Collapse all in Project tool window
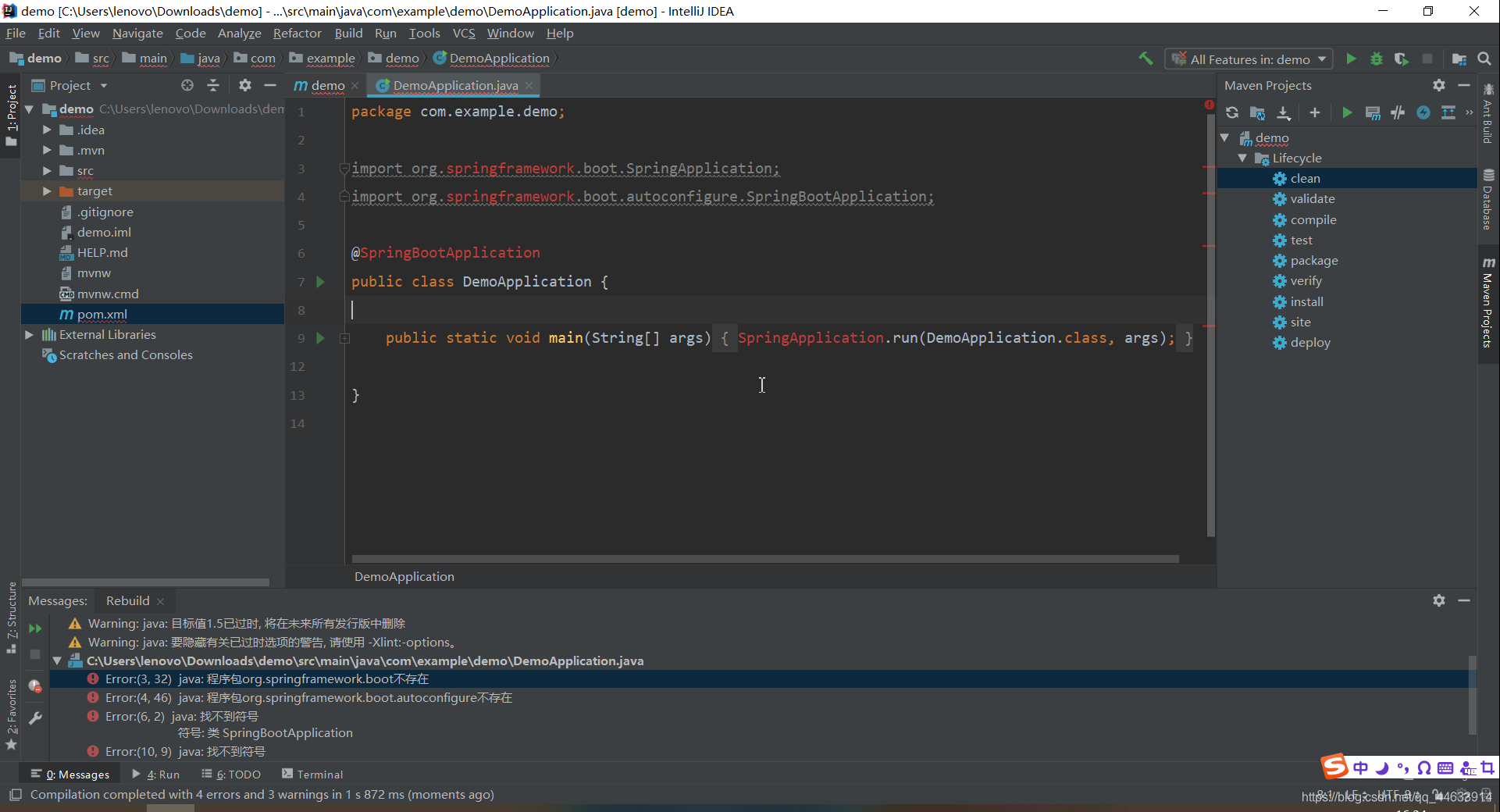 pos(213,85)
